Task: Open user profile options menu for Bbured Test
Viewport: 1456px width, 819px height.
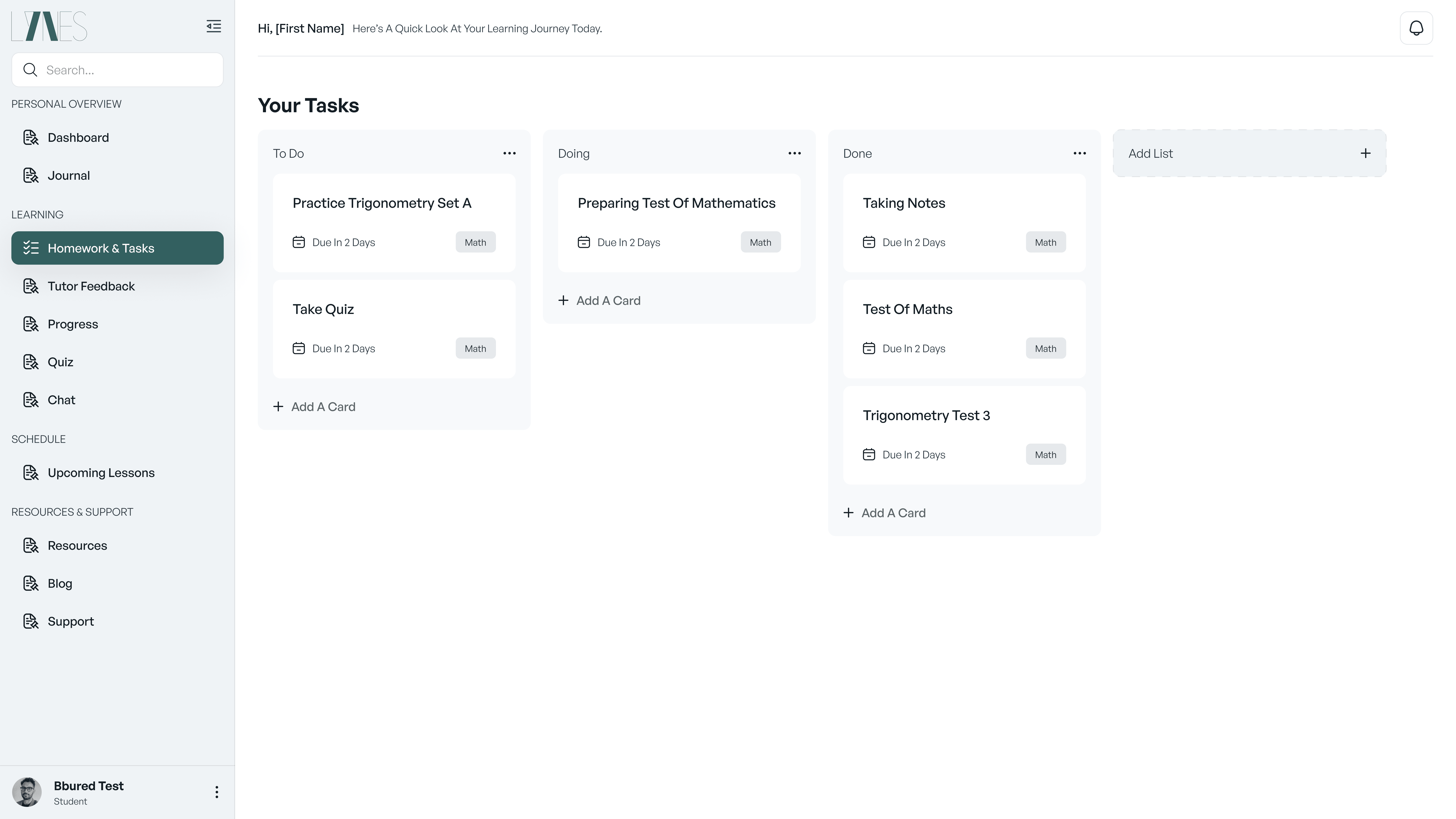Action: [217, 792]
